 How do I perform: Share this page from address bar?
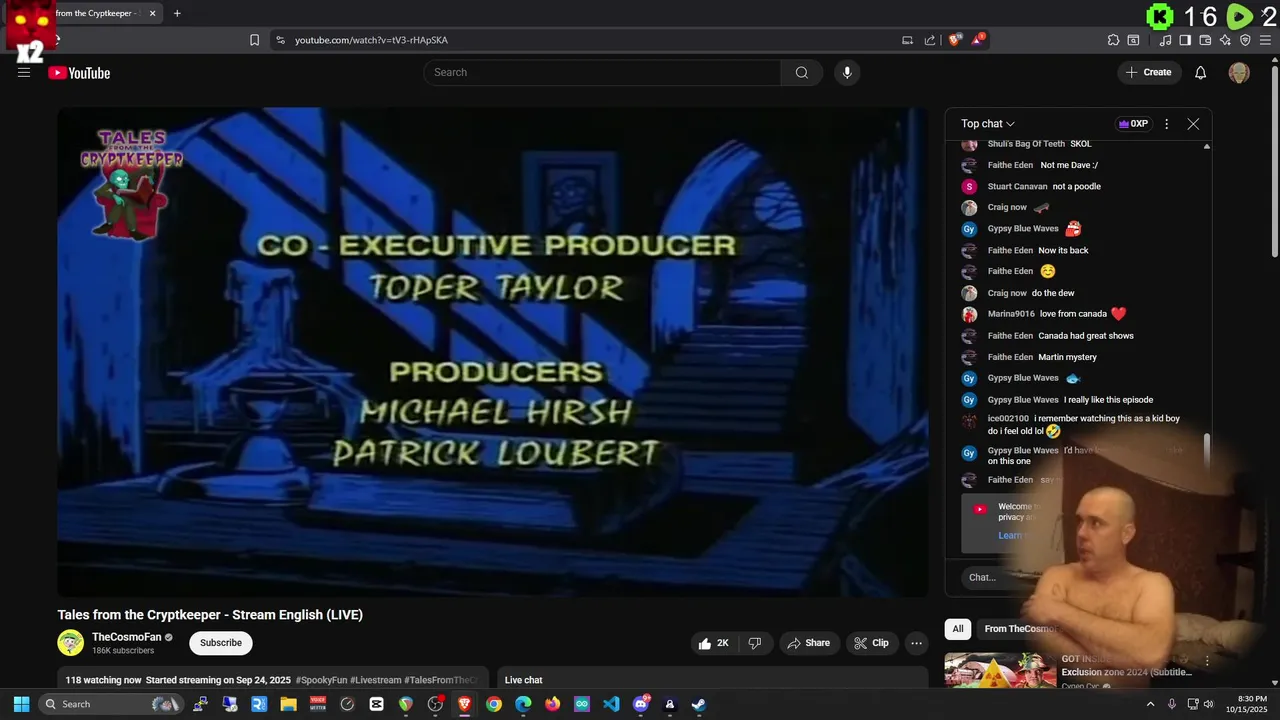click(930, 40)
